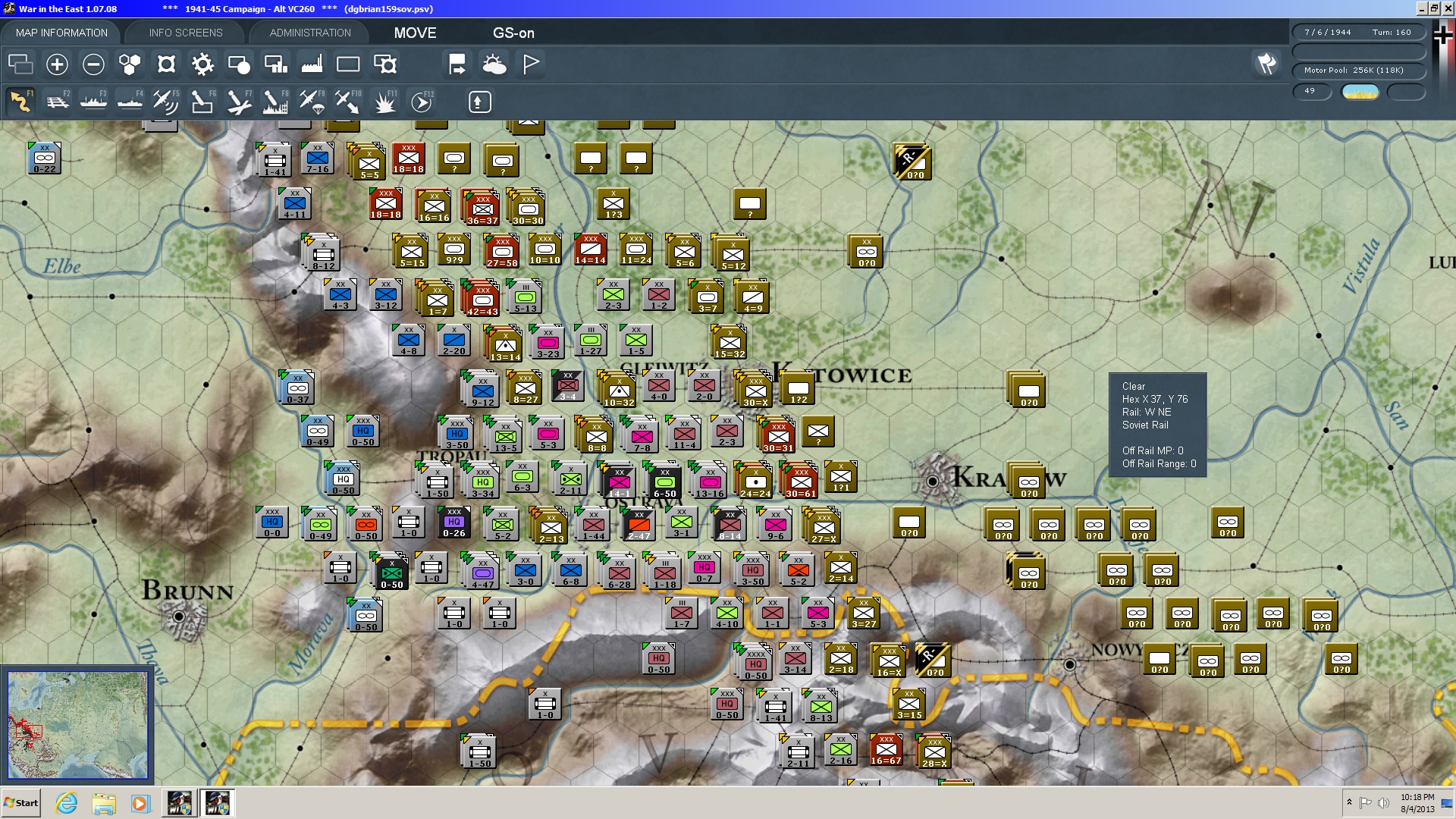Toggle the GS-on setting
1456x819 pixels.
pos(513,33)
